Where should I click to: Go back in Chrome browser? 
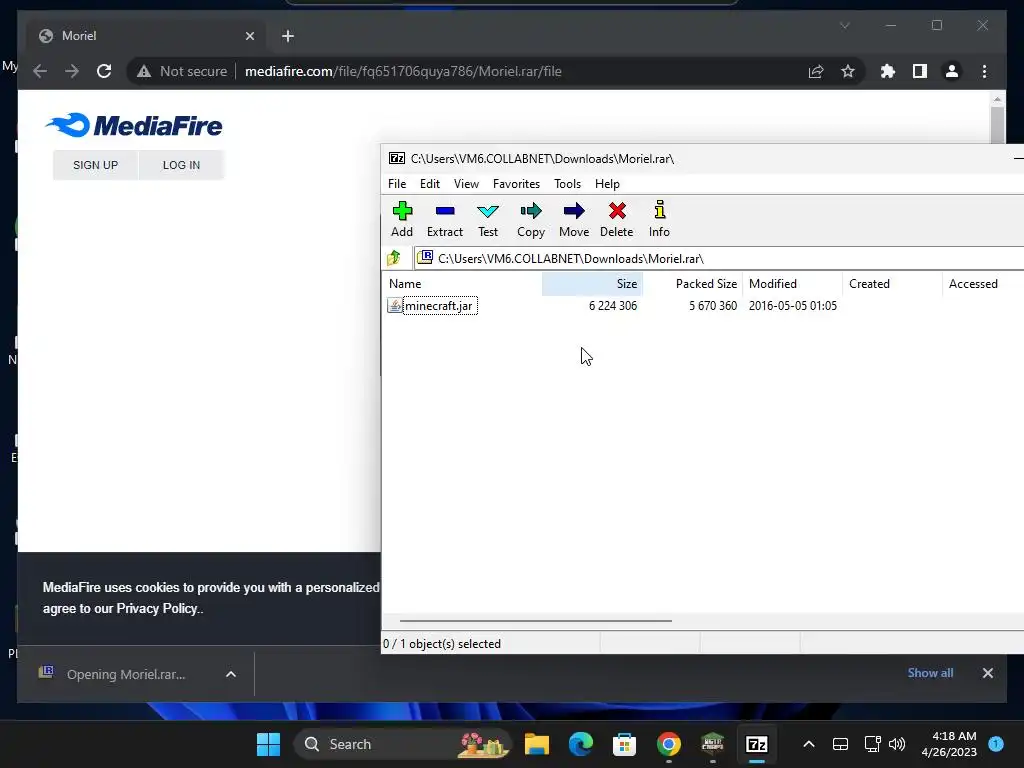point(40,71)
